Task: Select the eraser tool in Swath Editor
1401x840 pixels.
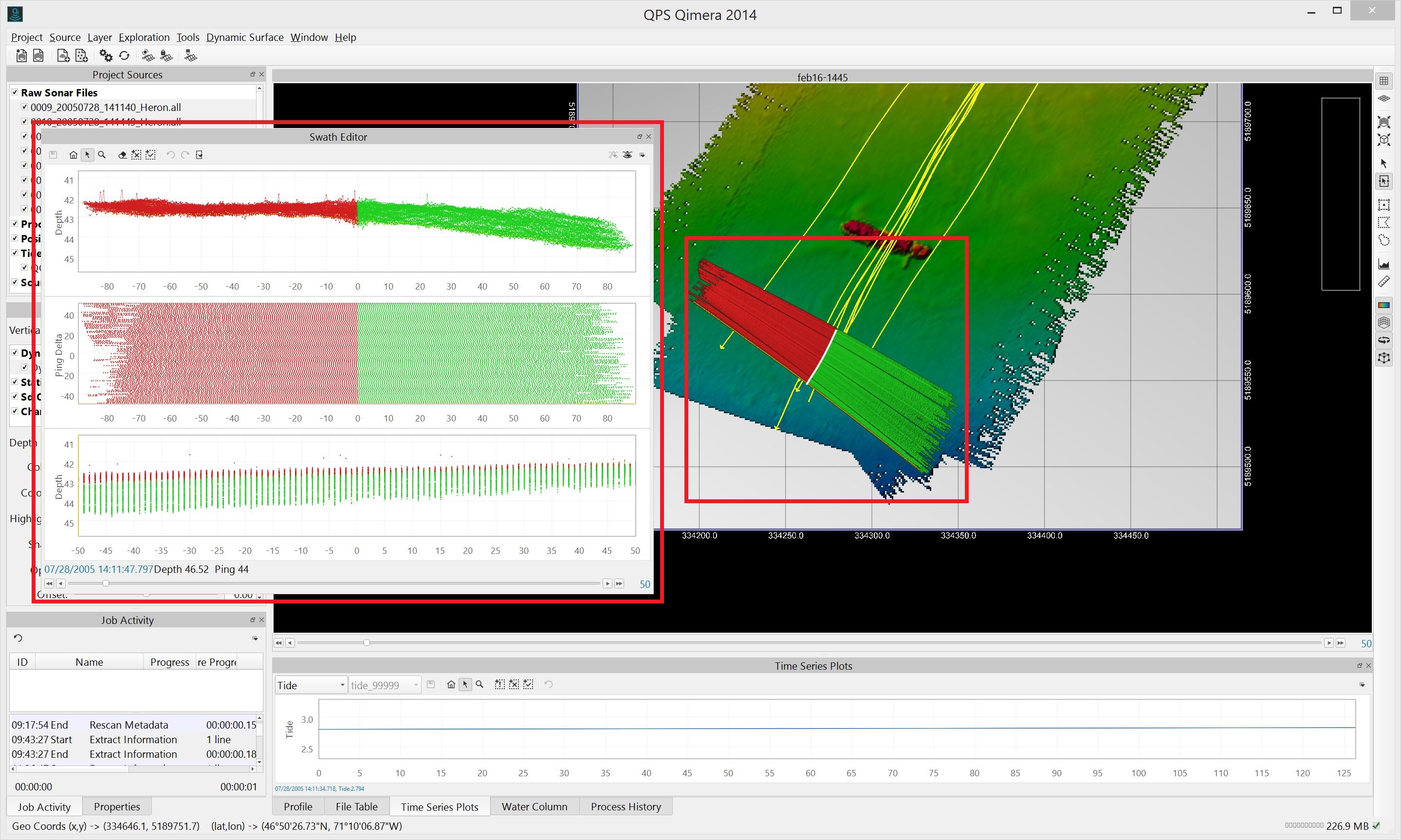Action: click(x=122, y=155)
